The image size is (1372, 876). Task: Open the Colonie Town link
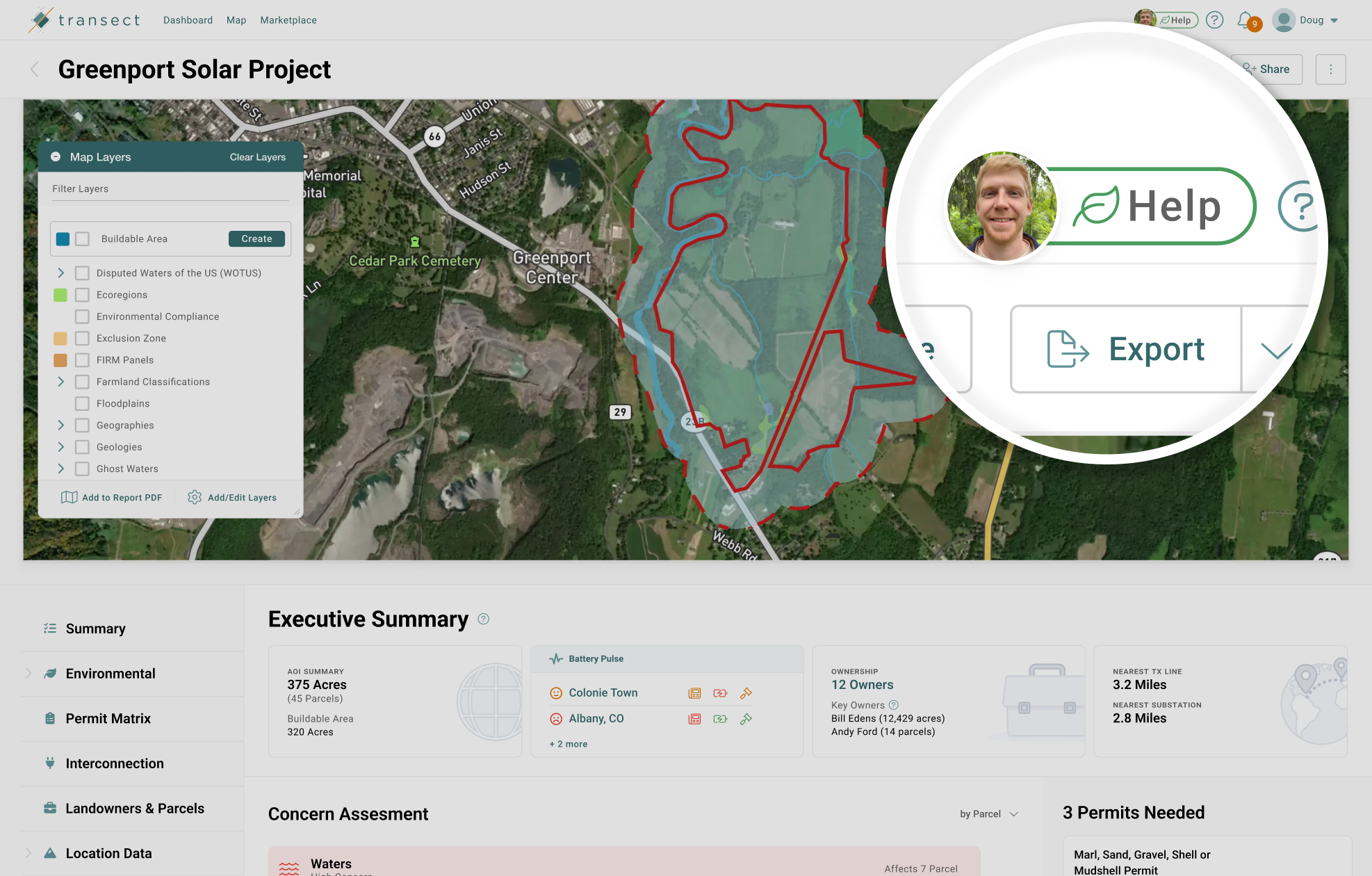pyautogui.click(x=603, y=692)
